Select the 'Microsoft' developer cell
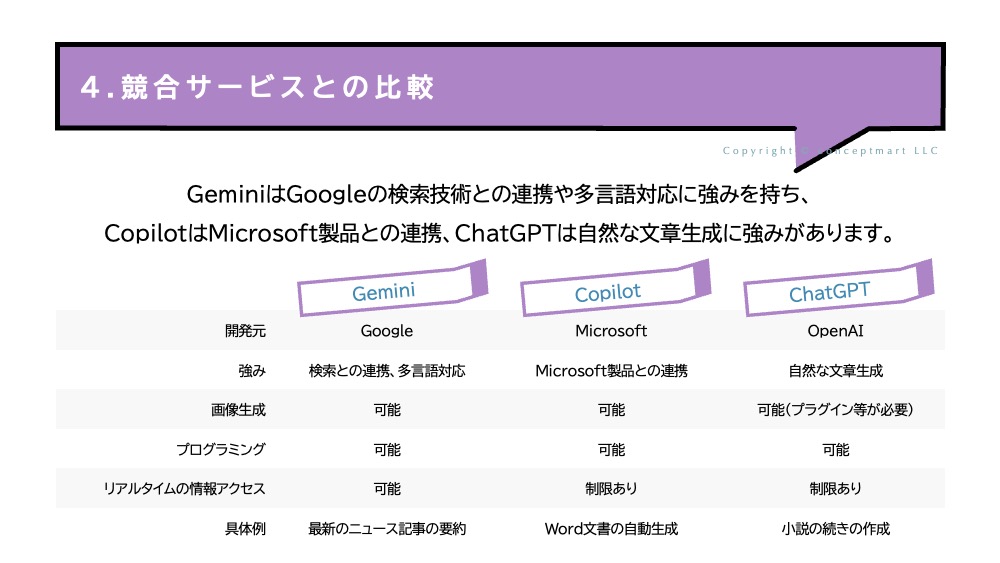This screenshot has height=563, width=1000. pyautogui.click(x=611, y=331)
